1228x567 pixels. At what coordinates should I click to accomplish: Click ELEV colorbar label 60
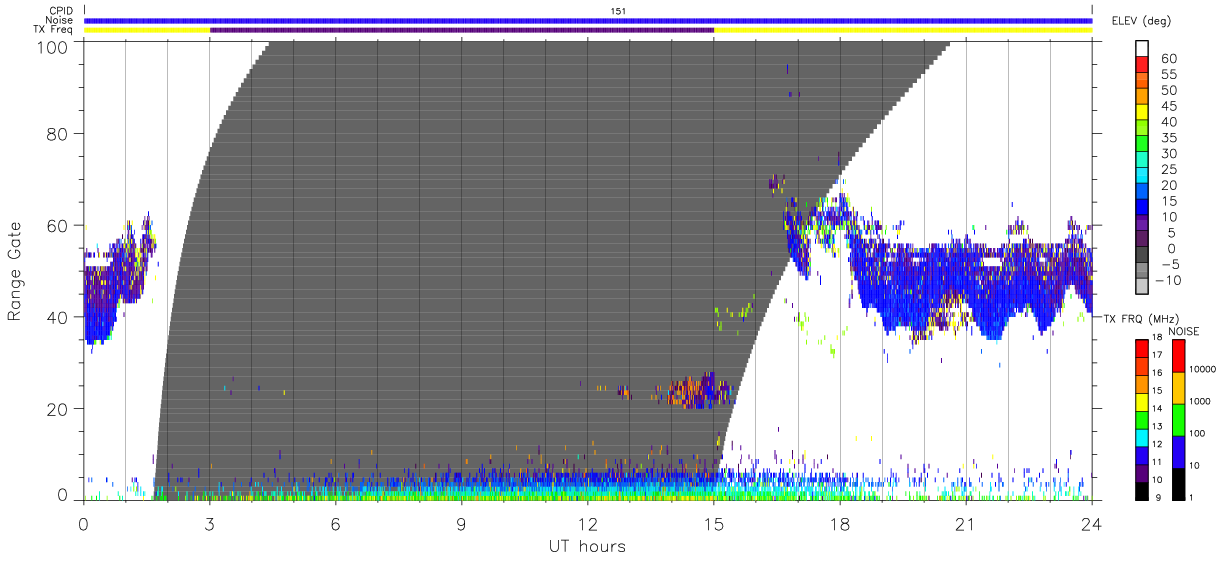pyautogui.click(x=1168, y=59)
